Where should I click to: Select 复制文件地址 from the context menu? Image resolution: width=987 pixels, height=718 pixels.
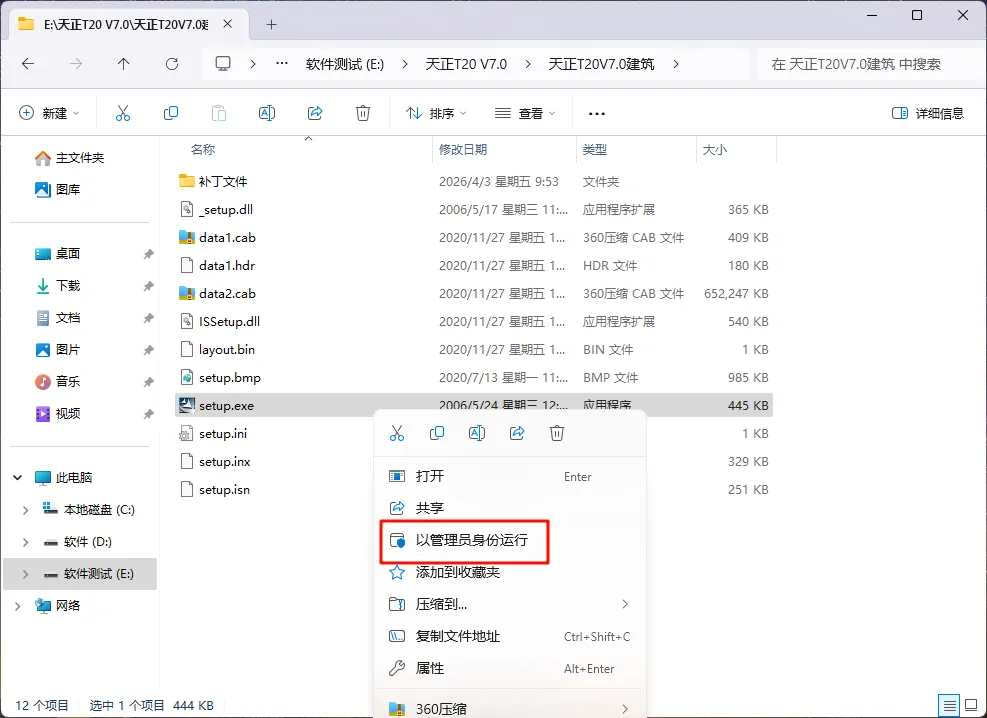(x=510, y=636)
